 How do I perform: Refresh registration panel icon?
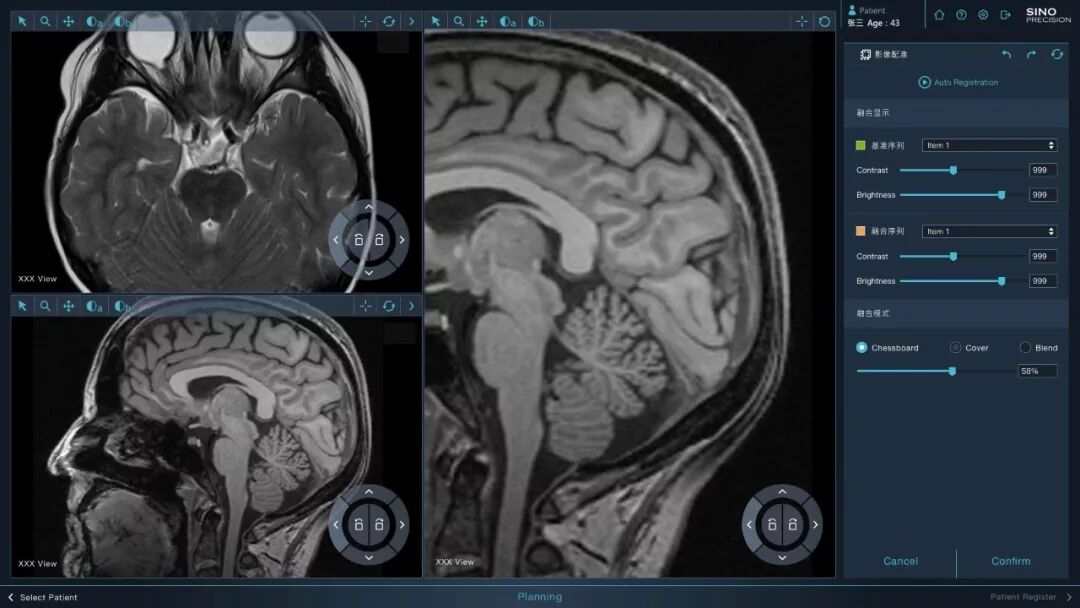click(x=1057, y=54)
